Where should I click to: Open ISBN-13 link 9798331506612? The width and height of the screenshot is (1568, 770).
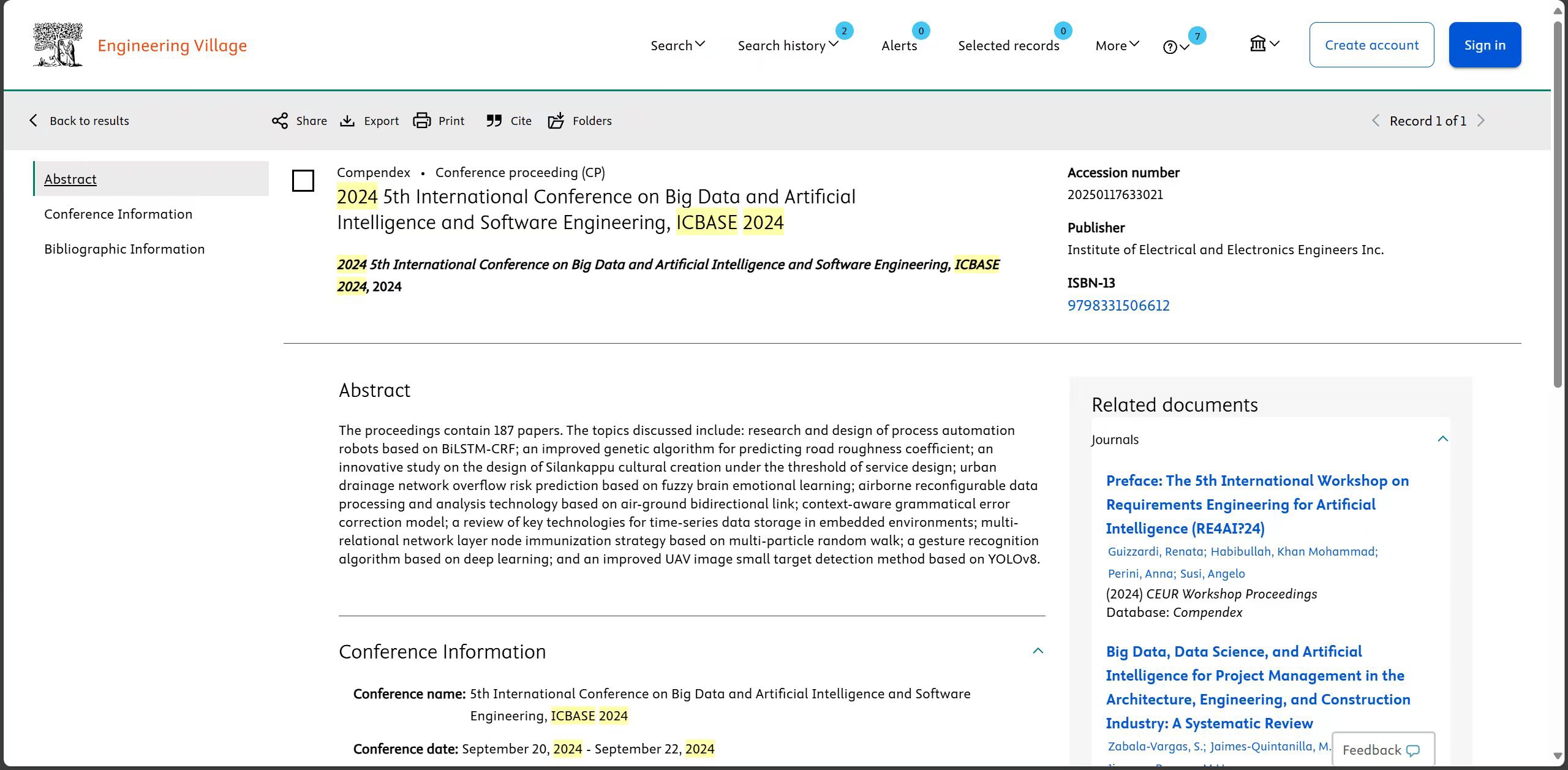pos(1118,306)
